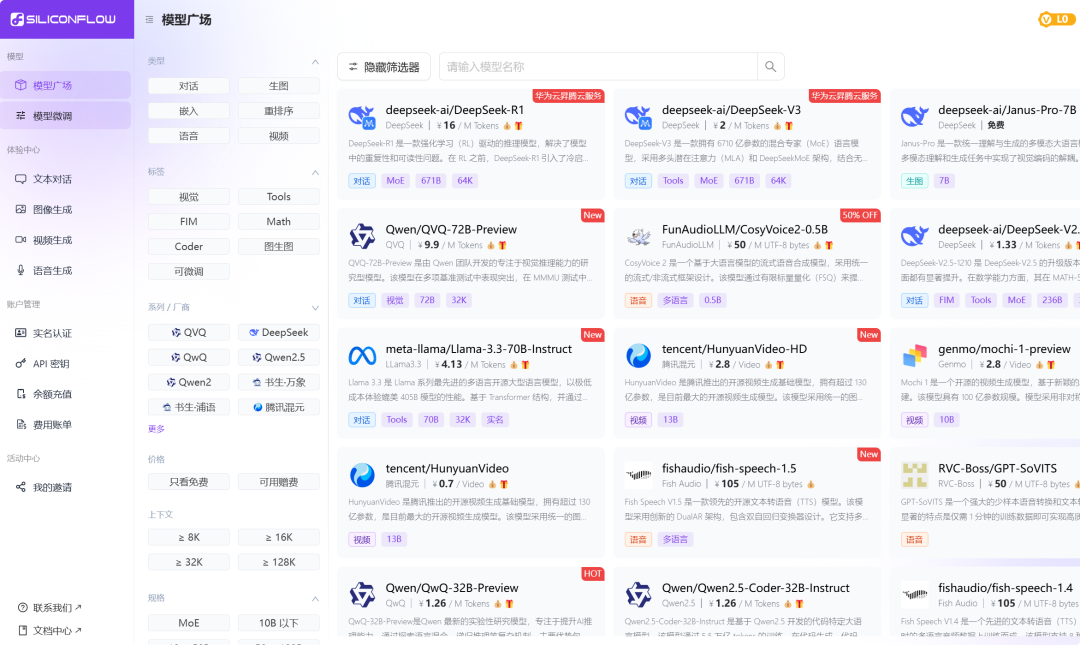1080x645 pixels.
Task: Open the 文档中心 external link
Action: point(50,631)
